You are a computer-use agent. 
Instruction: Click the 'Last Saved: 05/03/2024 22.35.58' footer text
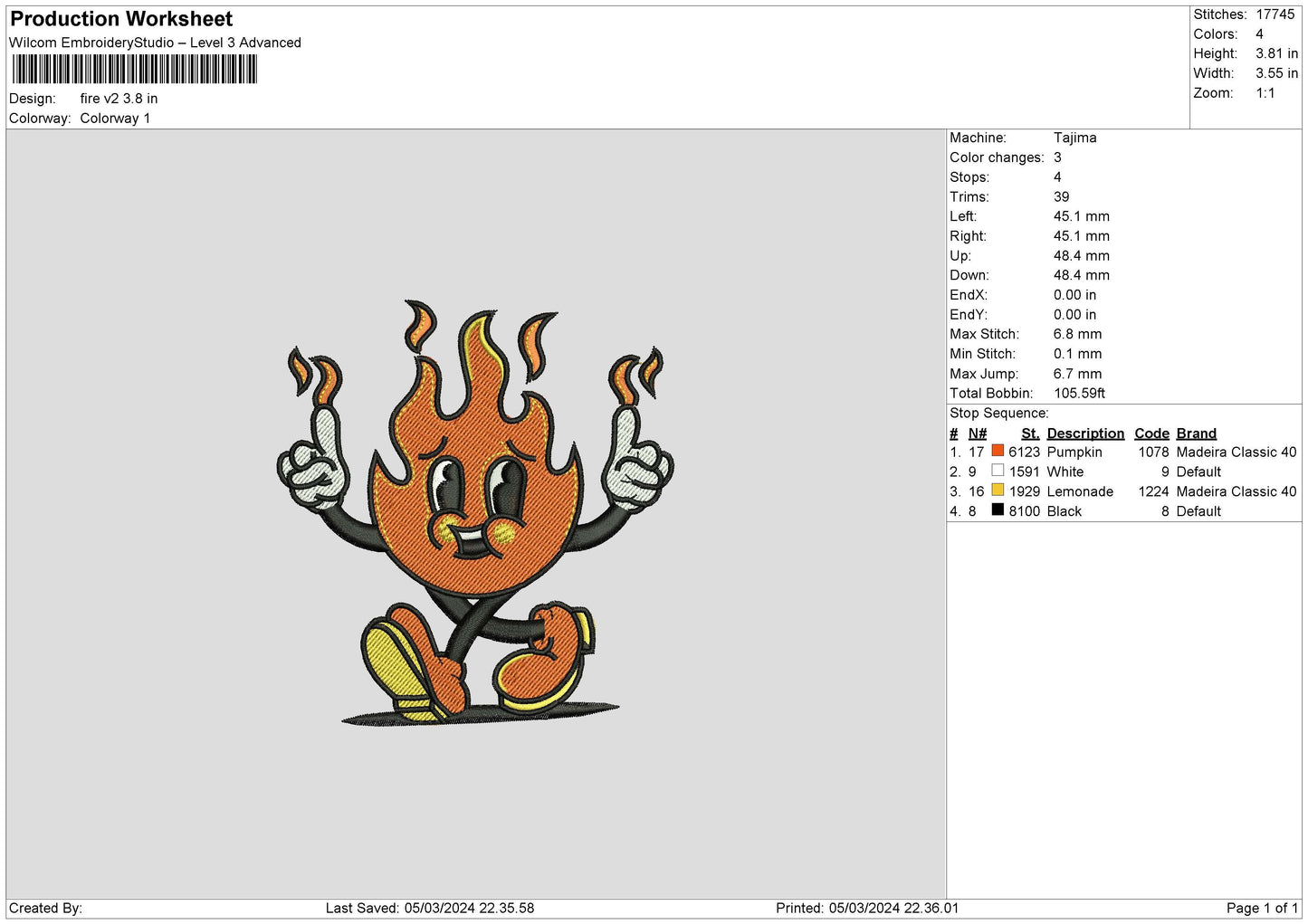(x=430, y=908)
